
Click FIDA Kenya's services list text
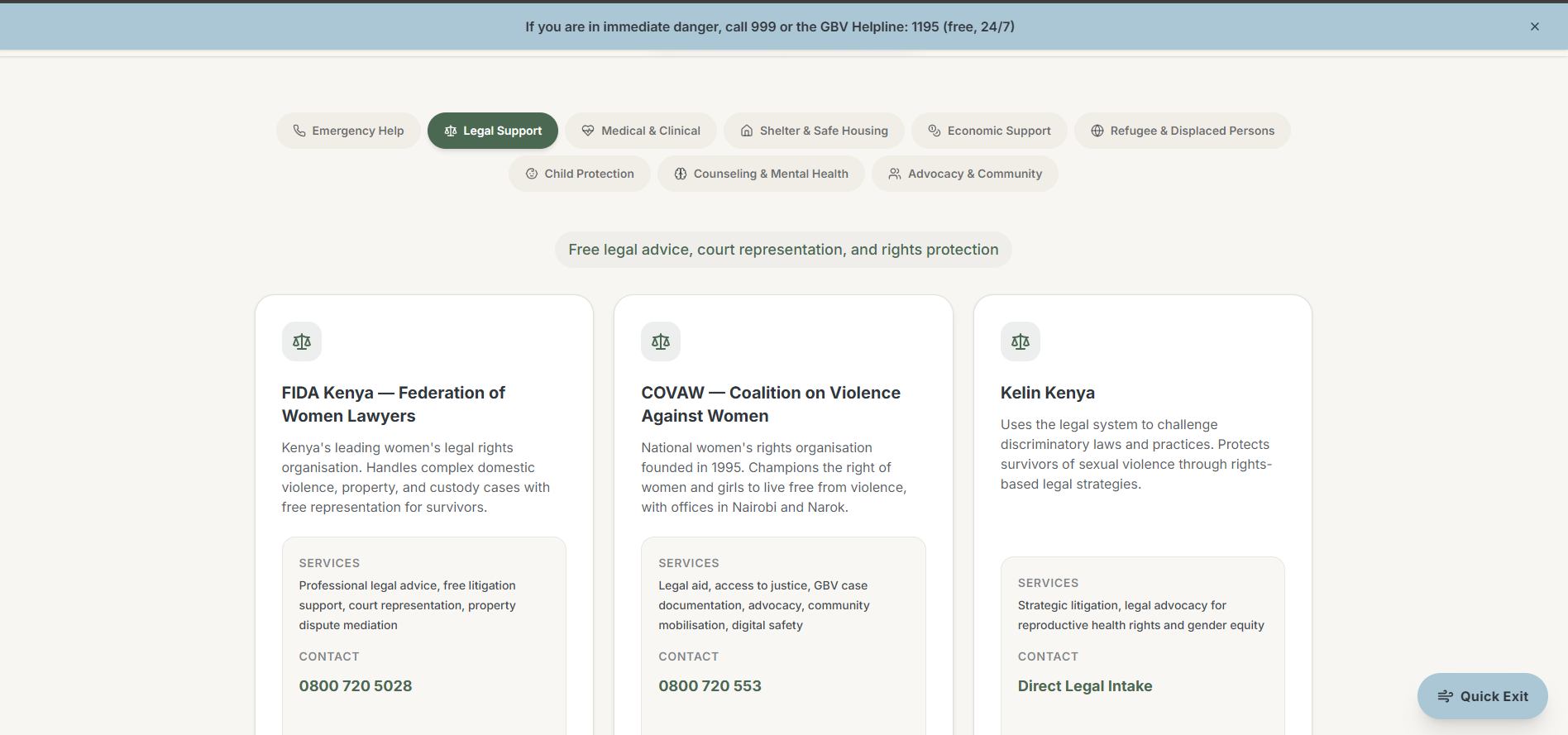point(408,605)
